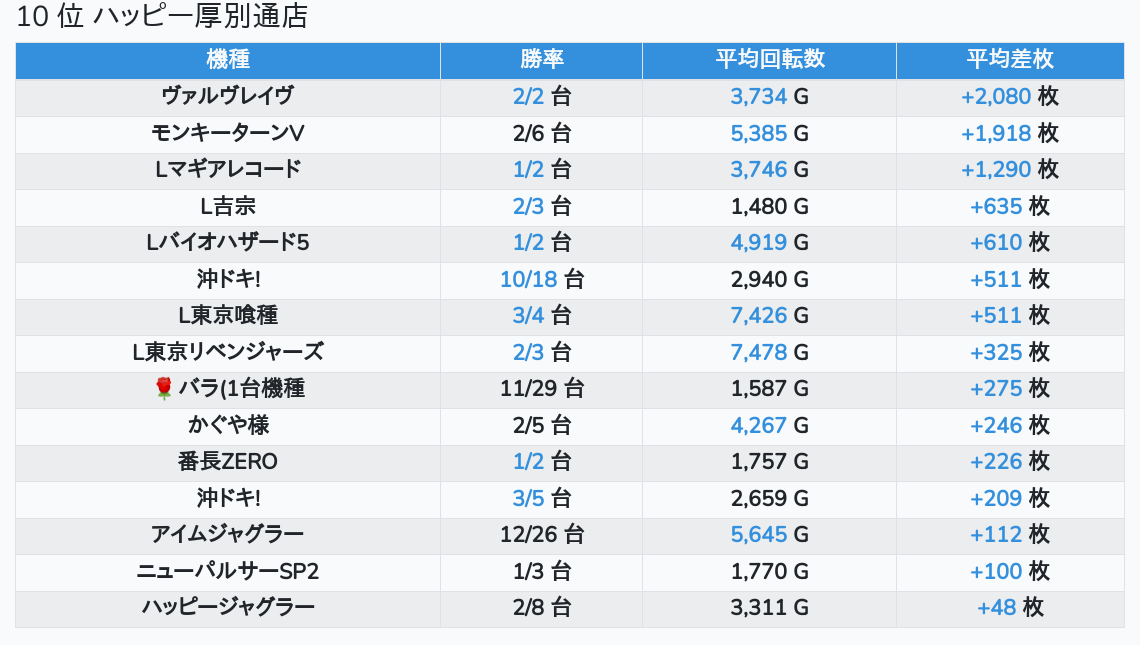
Task: Open the 4,267 spins link for かぐや様
Action: (x=759, y=425)
